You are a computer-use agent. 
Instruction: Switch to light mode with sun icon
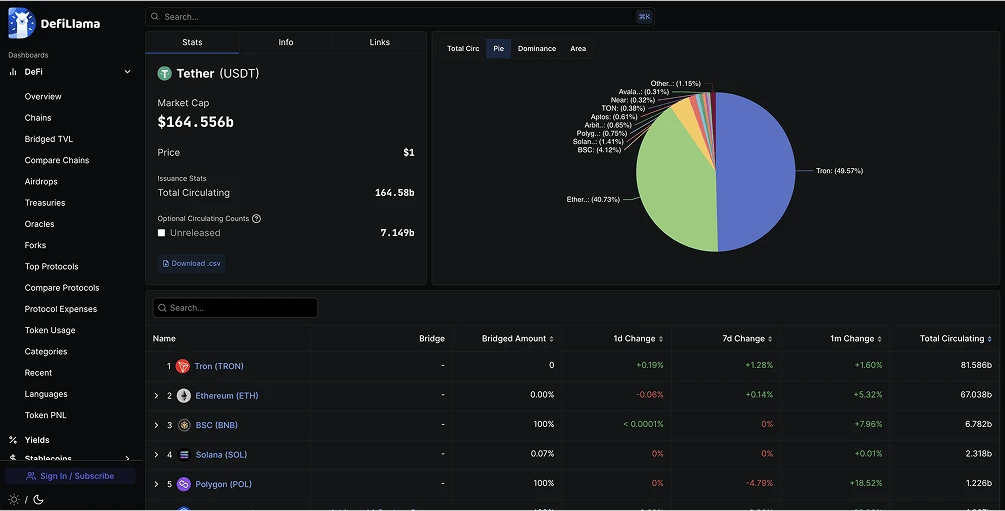pos(14,499)
